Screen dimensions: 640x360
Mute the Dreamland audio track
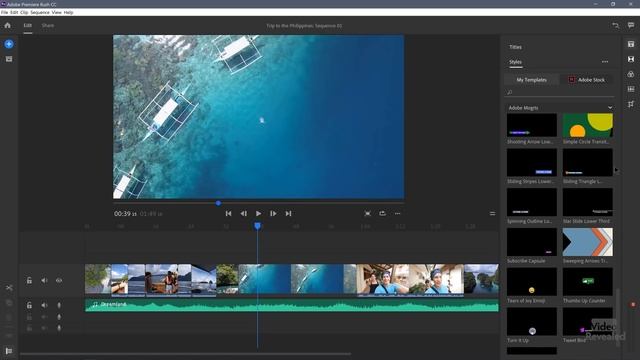click(44, 305)
